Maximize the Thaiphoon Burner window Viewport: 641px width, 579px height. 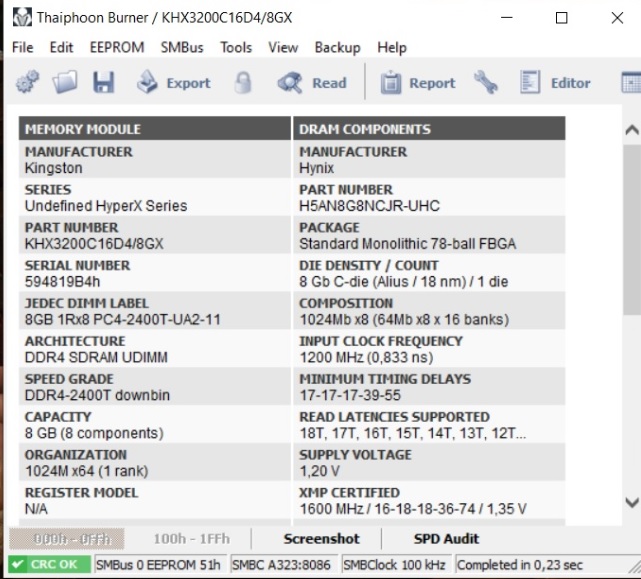[562, 18]
